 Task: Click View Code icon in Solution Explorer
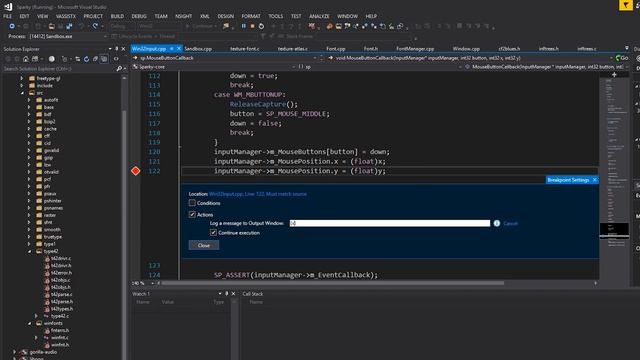tap(116, 59)
